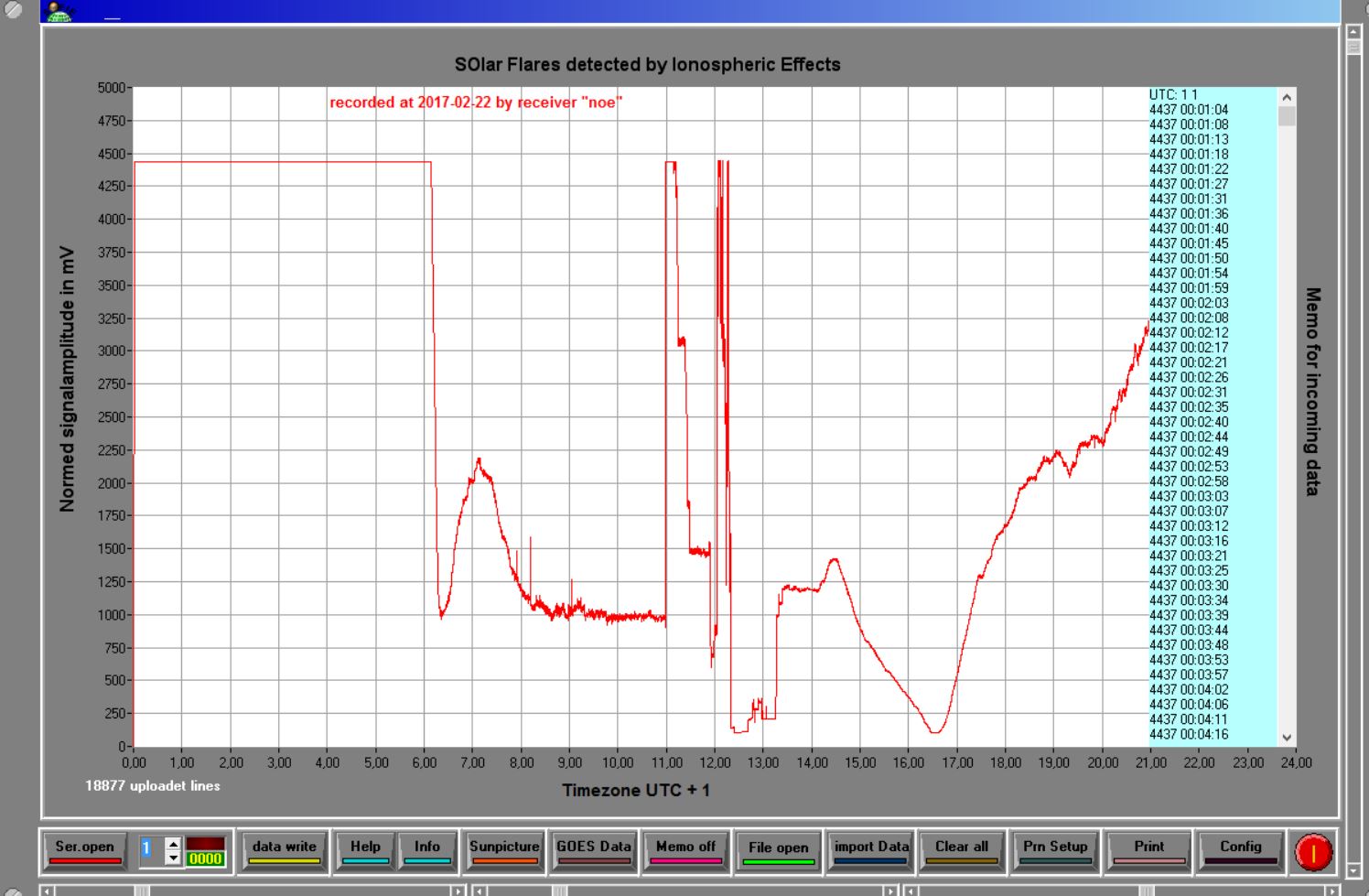
Task: Select memo line 4437 00:03:30
Action: (1189, 586)
